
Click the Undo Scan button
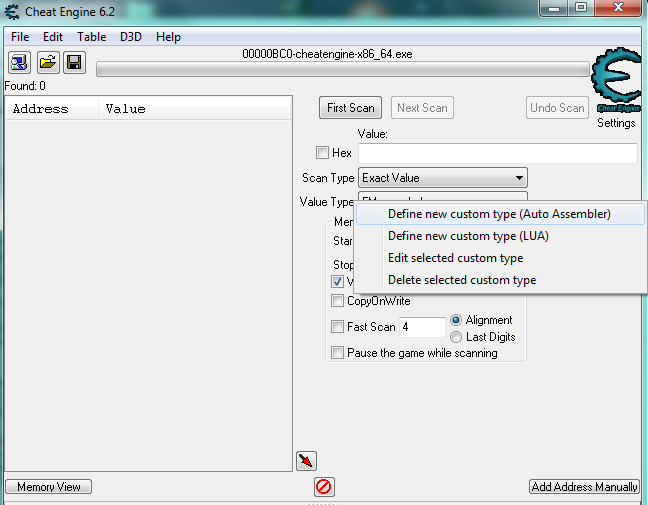(557, 108)
